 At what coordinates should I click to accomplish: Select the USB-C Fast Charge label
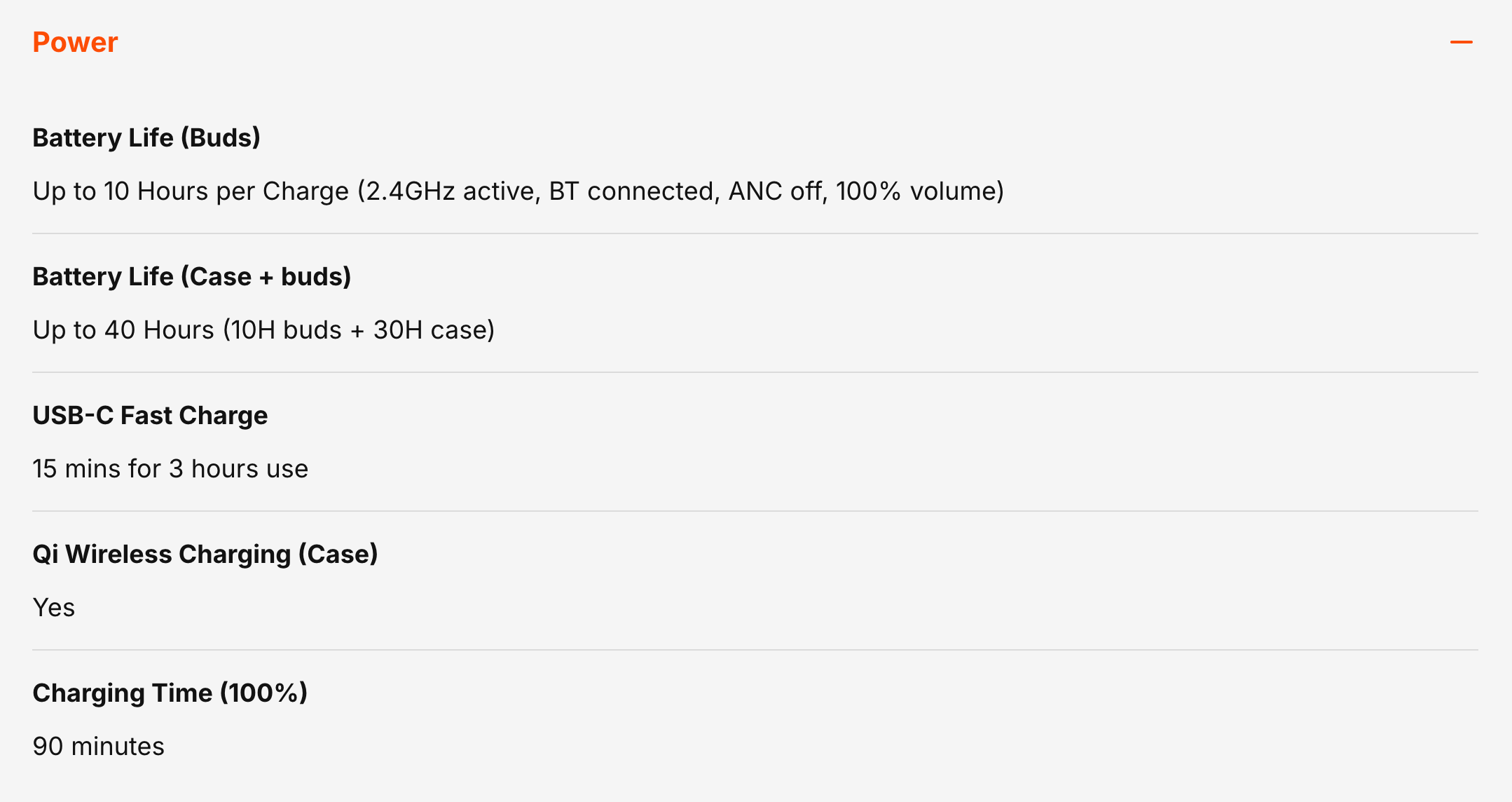(150, 416)
